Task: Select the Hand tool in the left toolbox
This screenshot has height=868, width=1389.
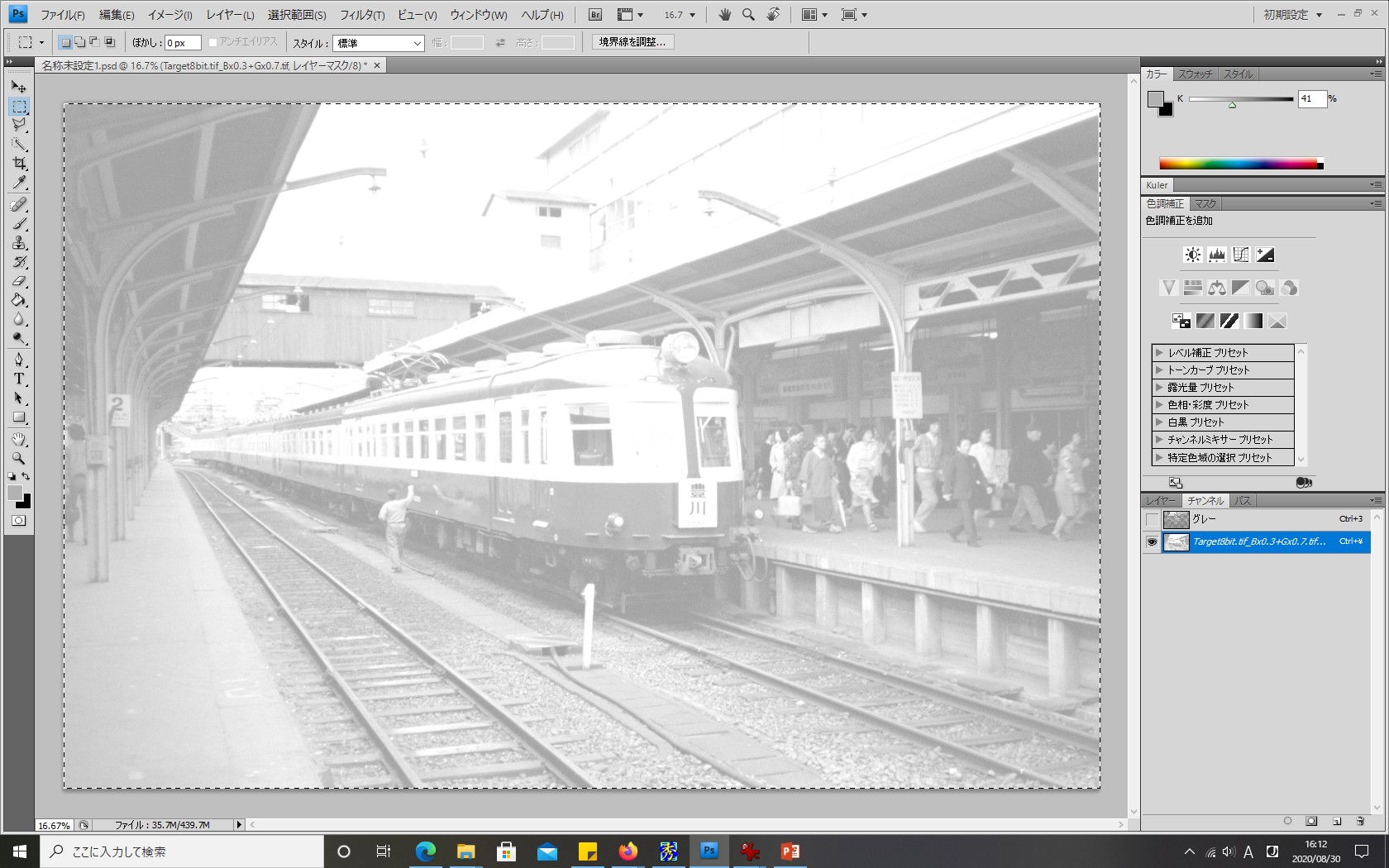Action: coord(19,439)
